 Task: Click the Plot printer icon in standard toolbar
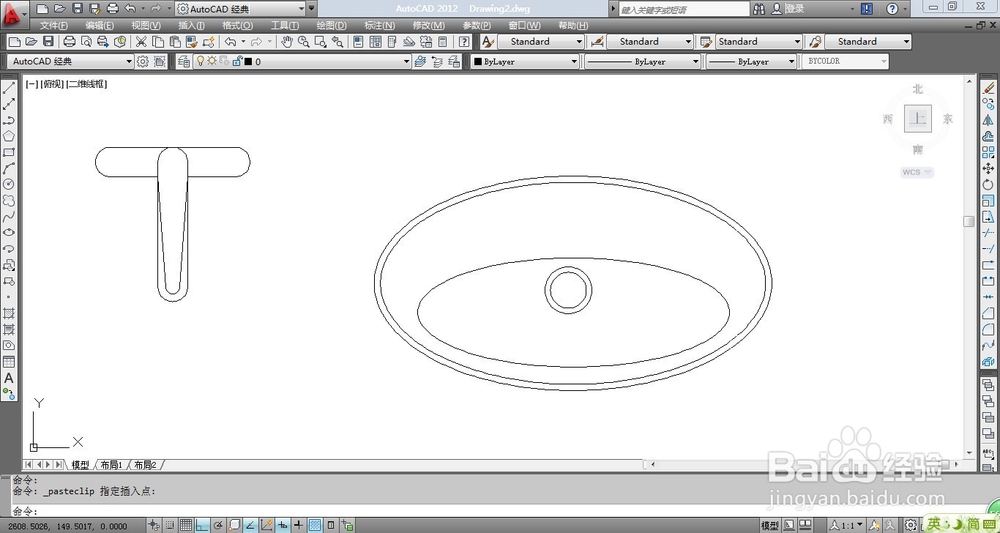coord(70,41)
